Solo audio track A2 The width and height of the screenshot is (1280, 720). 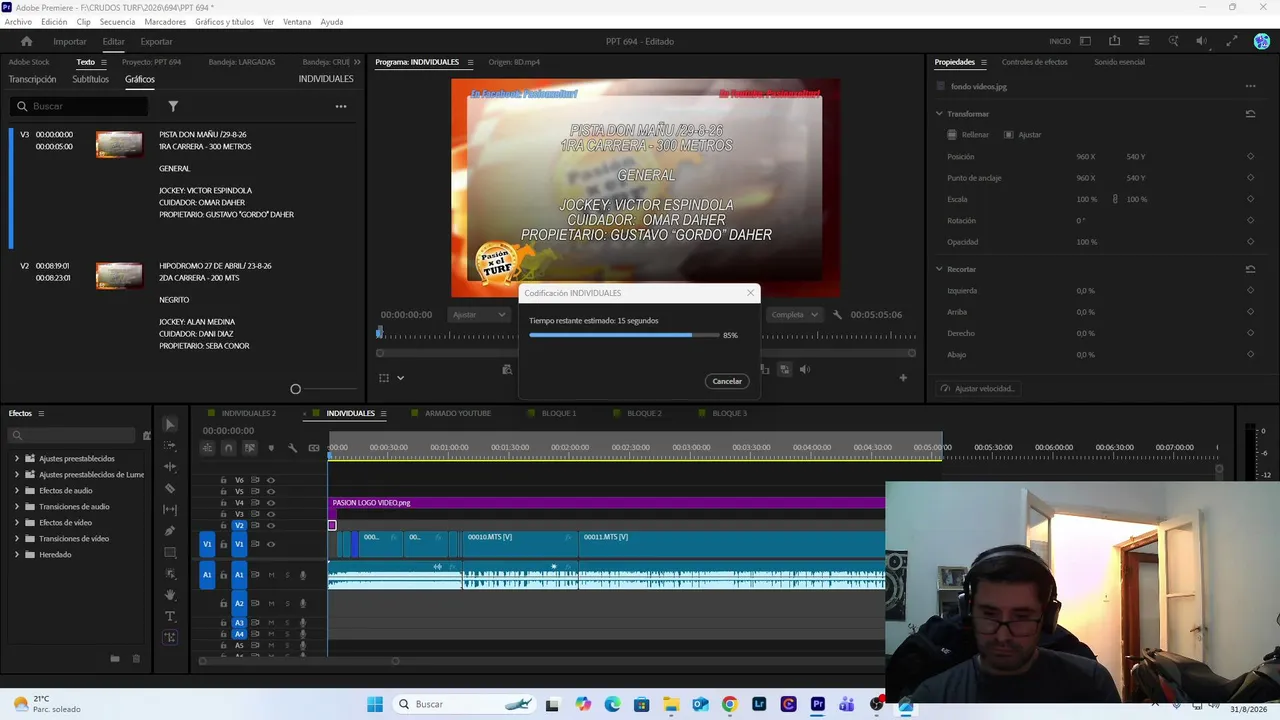[x=286, y=603]
